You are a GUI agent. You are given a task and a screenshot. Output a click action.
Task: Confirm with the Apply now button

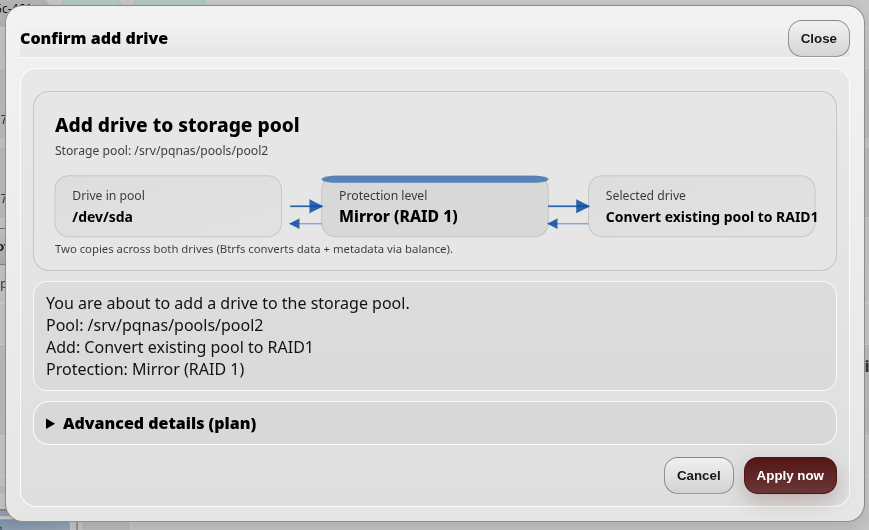pyautogui.click(x=790, y=476)
